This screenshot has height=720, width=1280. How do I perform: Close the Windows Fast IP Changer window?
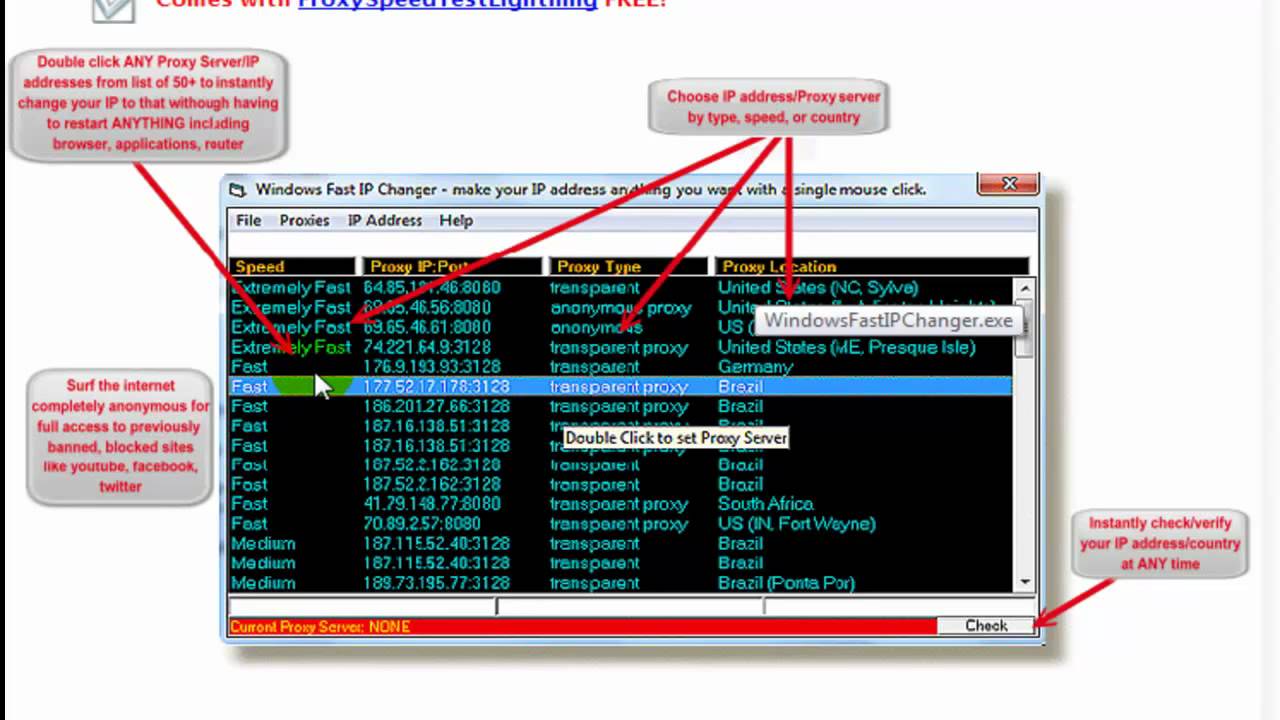coord(1009,184)
